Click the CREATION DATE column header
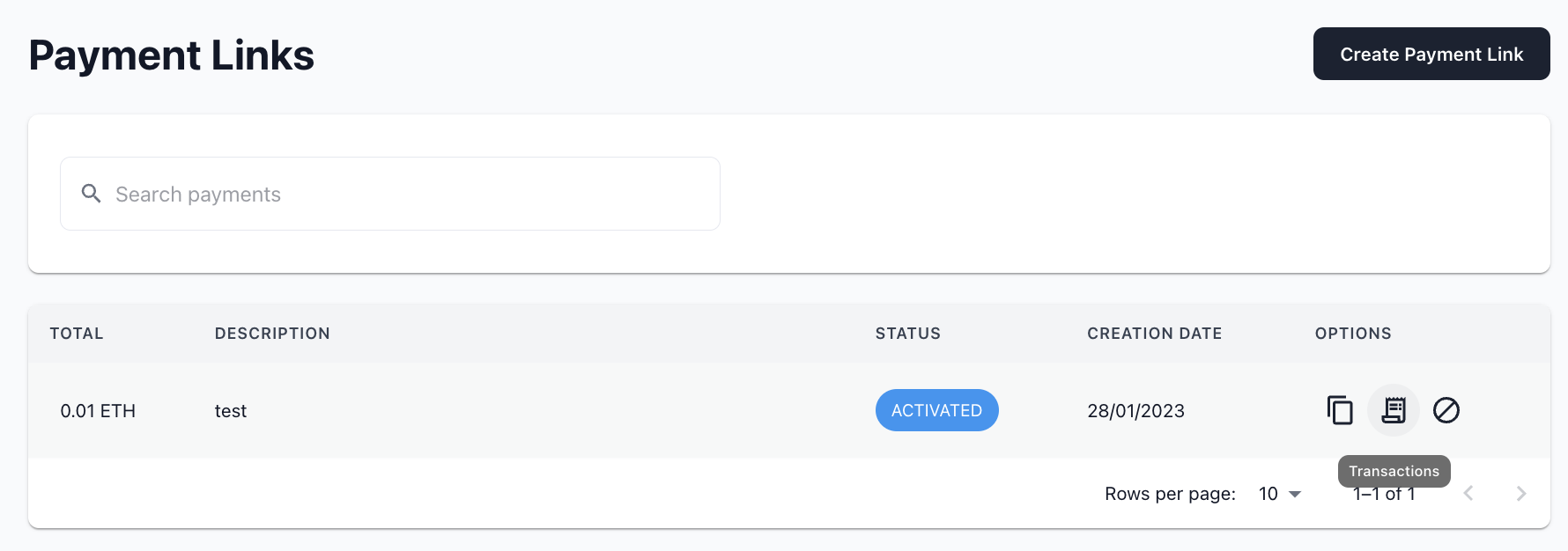The height and width of the screenshot is (551, 1568). [1154, 334]
